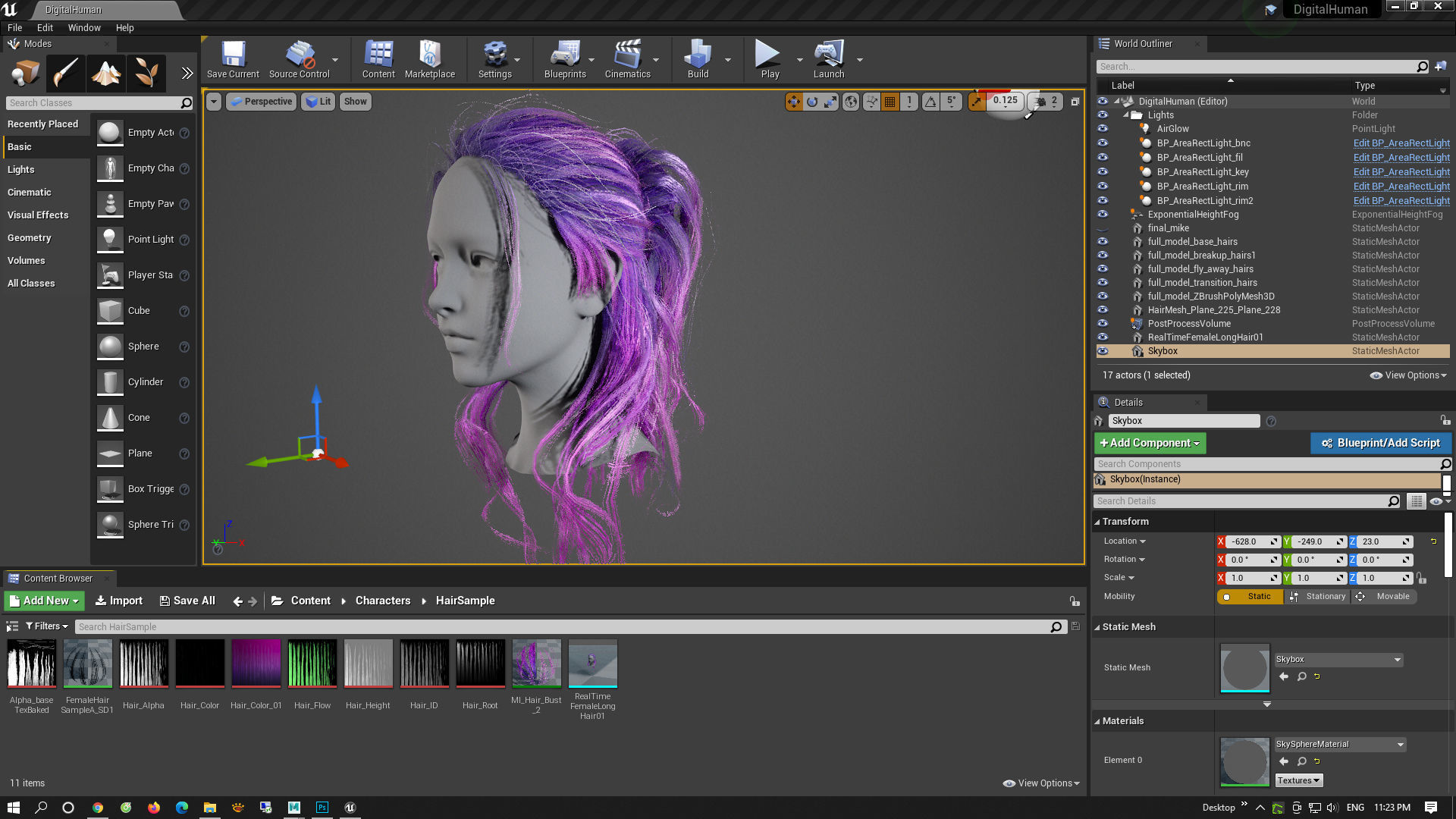This screenshot has height=819, width=1456.
Task: Open the Content toolbar button
Action: (x=378, y=60)
